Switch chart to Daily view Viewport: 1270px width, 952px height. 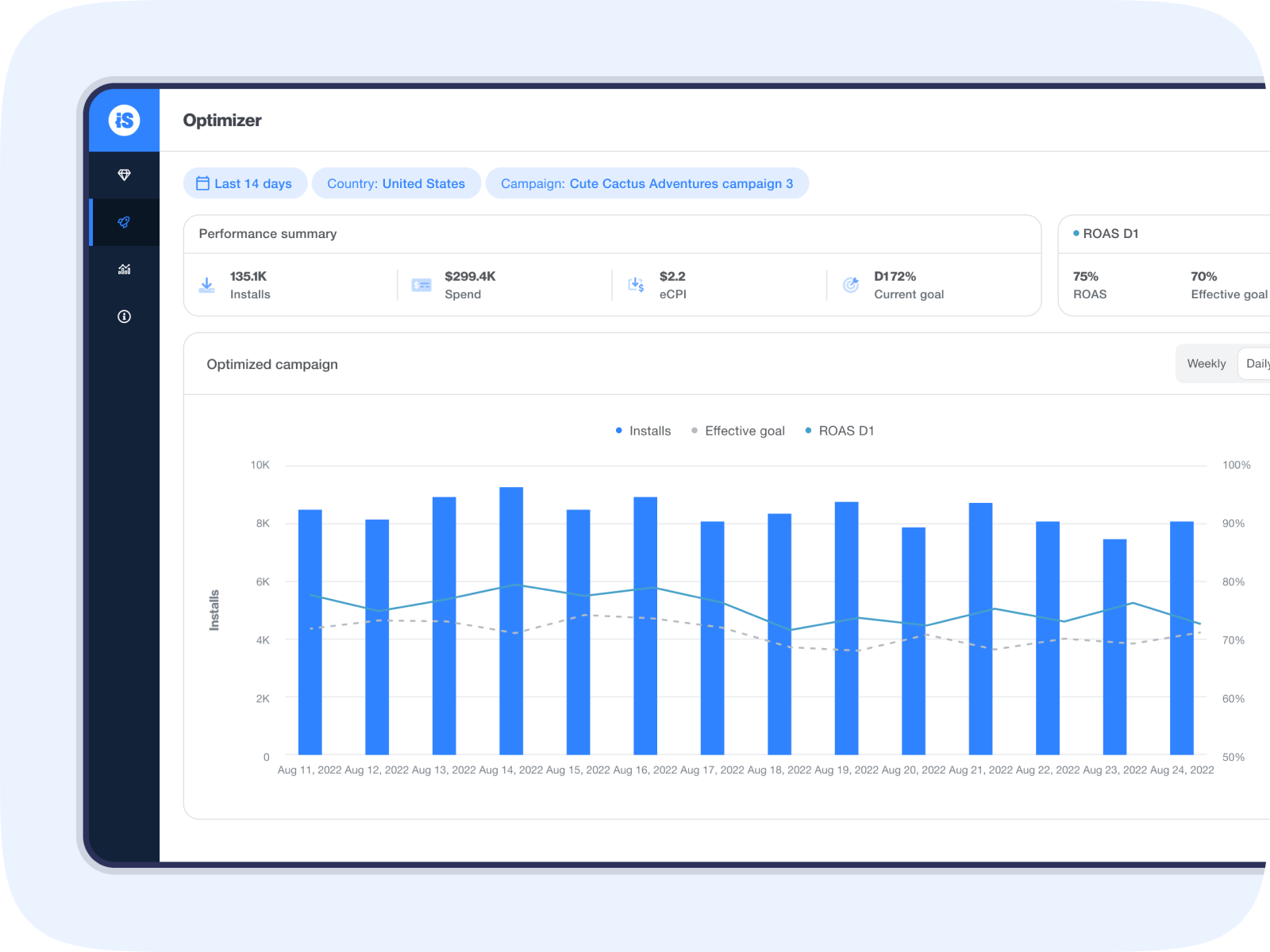tap(1256, 363)
